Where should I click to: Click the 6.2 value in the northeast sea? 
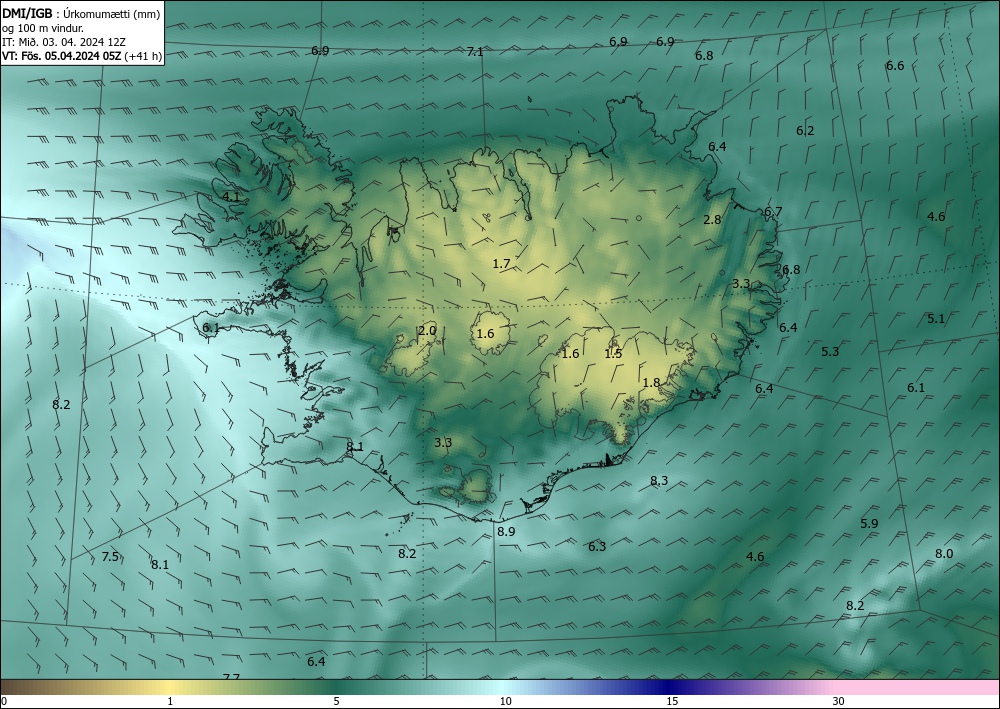pyautogui.click(x=805, y=131)
